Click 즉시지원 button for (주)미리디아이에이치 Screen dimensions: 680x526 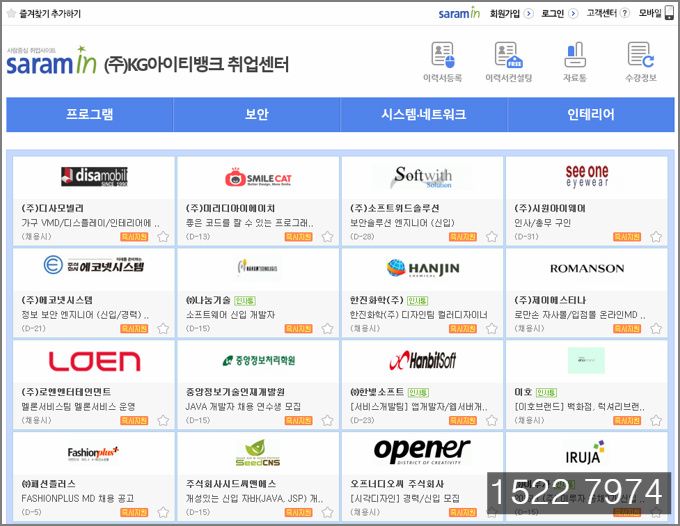click(298, 237)
